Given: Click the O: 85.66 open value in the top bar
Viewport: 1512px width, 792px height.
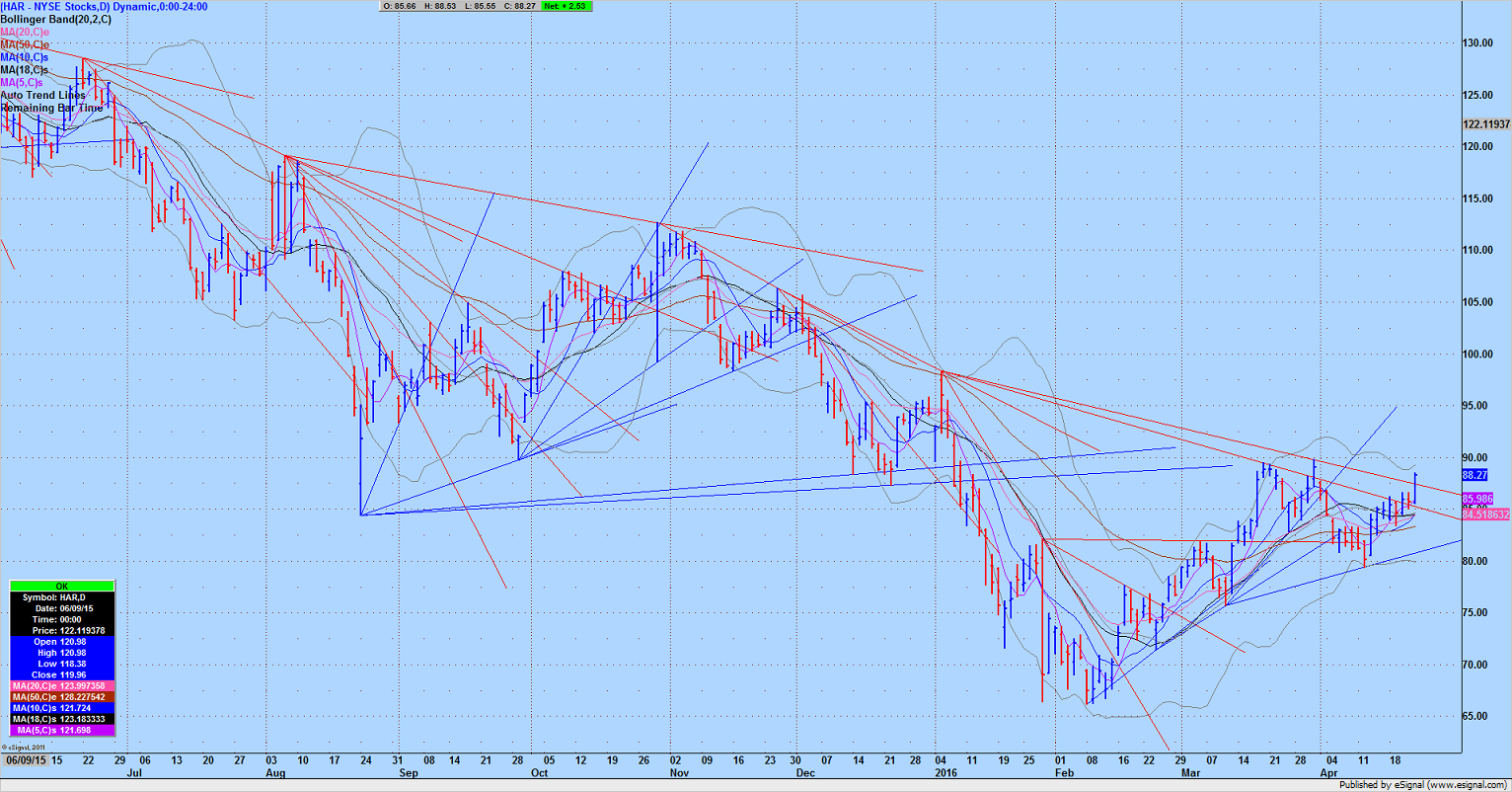Looking at the screenshot, I should (x=399, y=6).
